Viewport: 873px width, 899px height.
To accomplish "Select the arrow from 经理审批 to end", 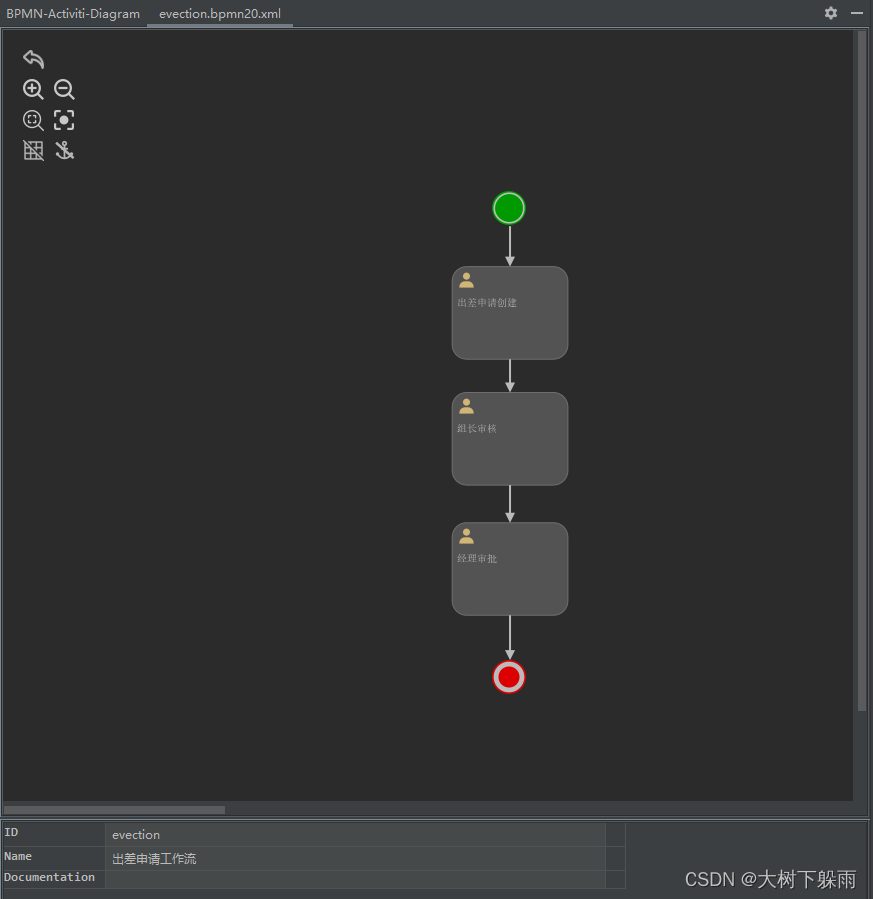I will 510,638.
